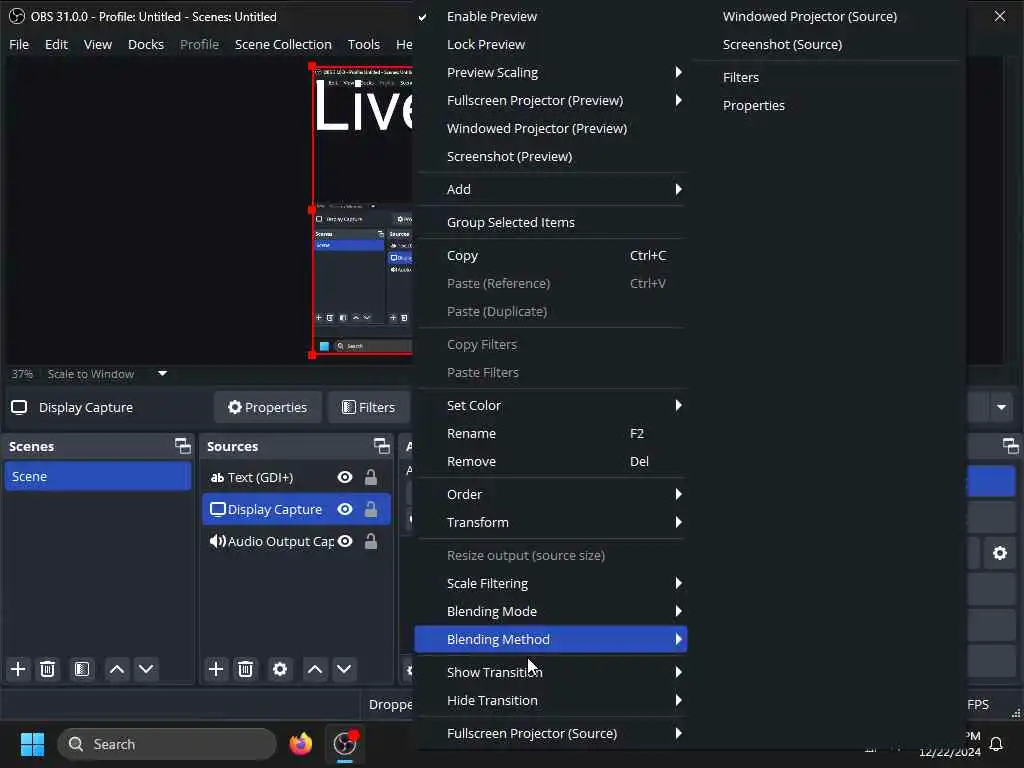Remove selected scene with trash icon
The height and width of the screenshot is (768, 1024).
tap(48, 669)
